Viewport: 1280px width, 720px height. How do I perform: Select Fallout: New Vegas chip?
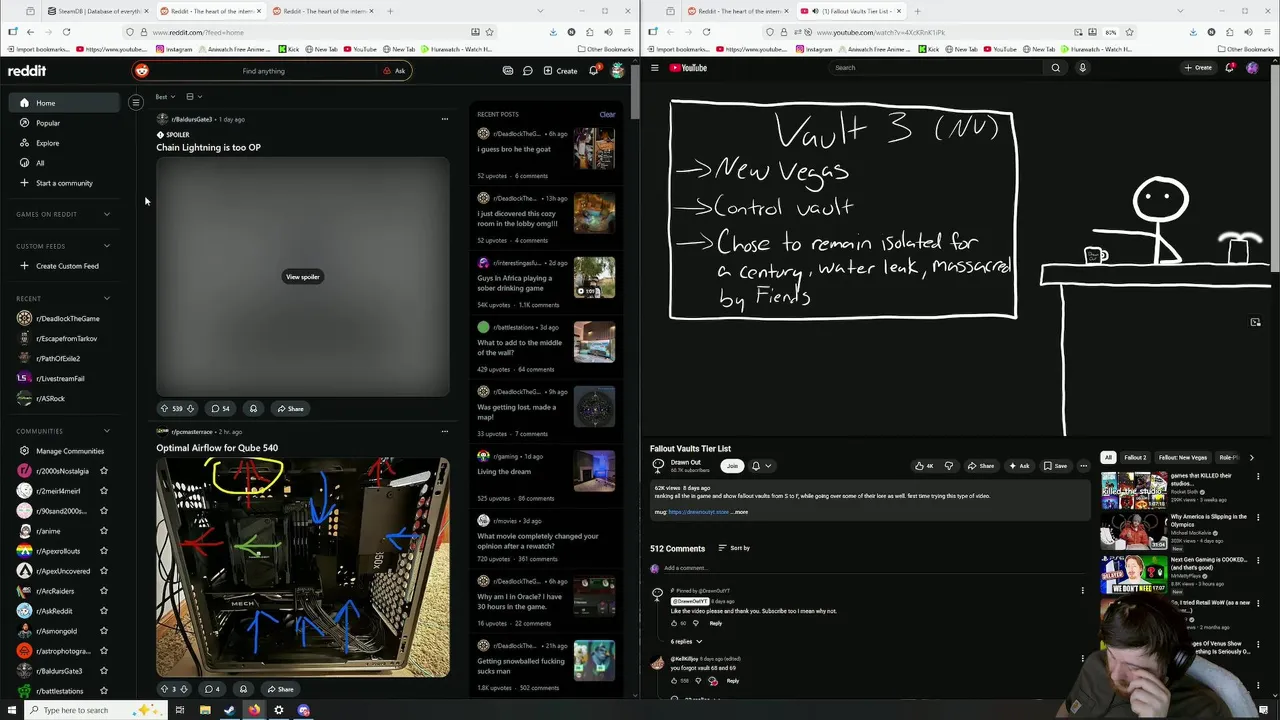[1183, 457]
